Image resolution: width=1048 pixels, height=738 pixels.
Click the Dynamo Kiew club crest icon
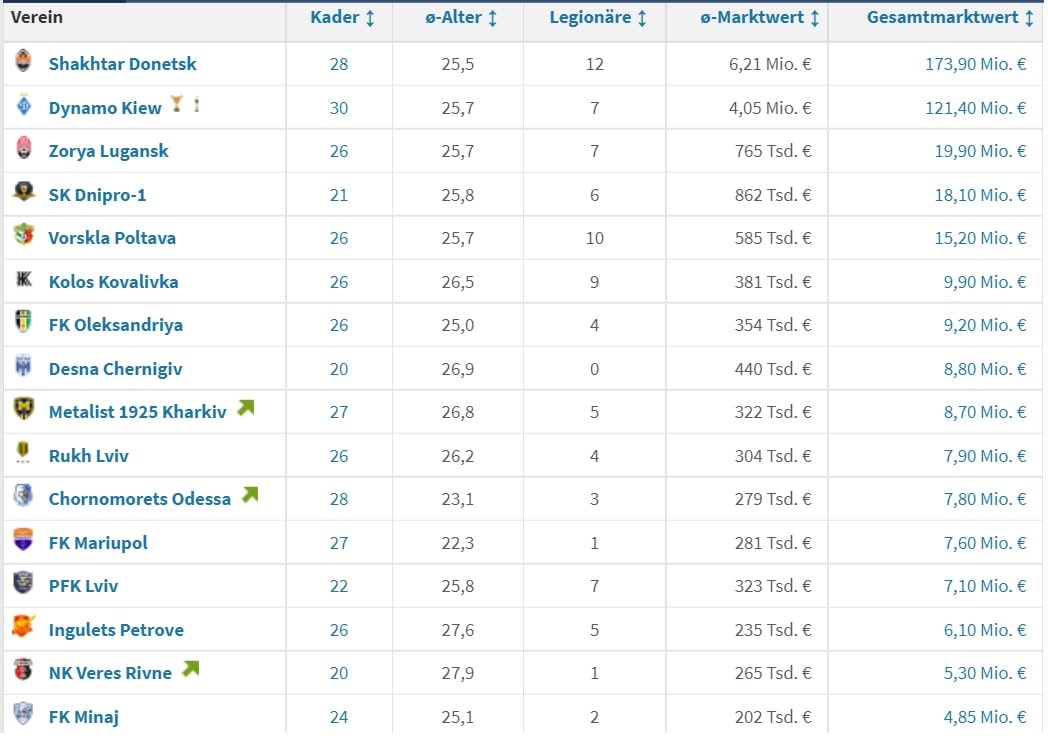tap(24, 106)
